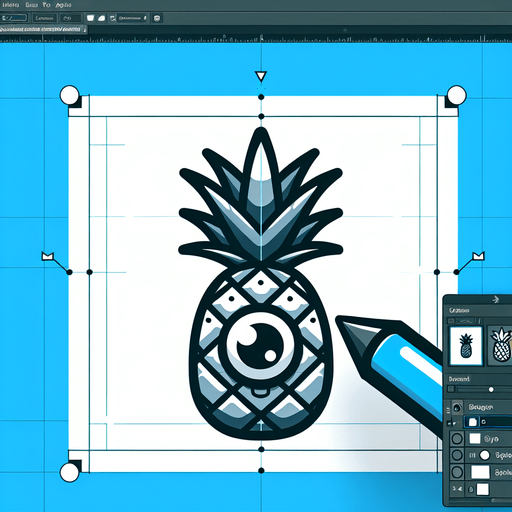The image size is (512, 512).
Task: Click the top-left toolbar input field
Action: tap(14, 18)
